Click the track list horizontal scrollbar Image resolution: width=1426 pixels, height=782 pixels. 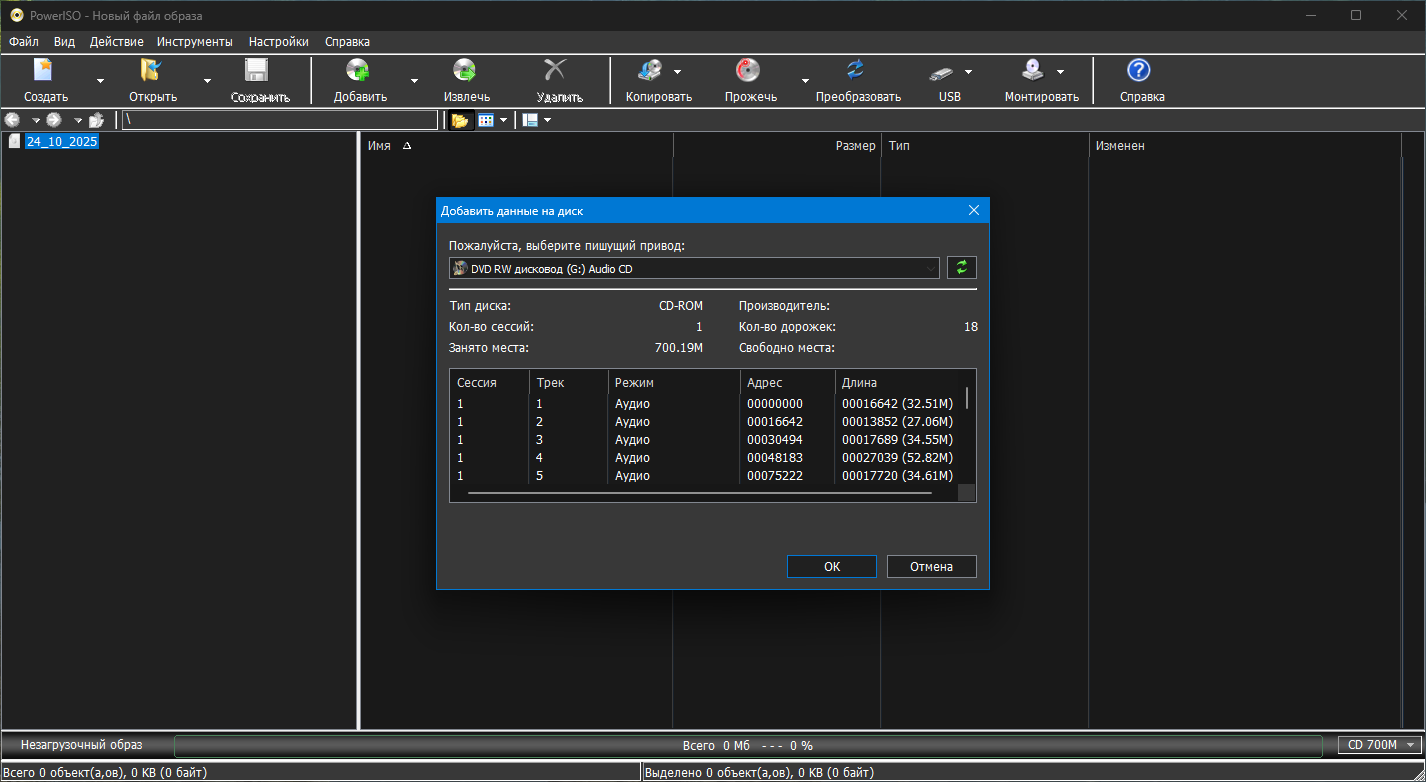pyautogui.click(x=700, y=492)
